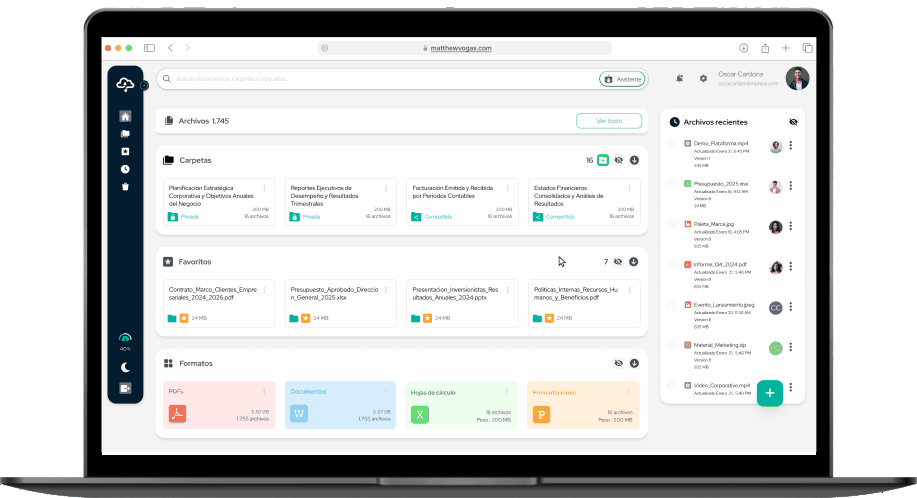The height and width of the screenshot is (498, 917).
Task: Open the settings gear icon
Action: coord(704,78)
